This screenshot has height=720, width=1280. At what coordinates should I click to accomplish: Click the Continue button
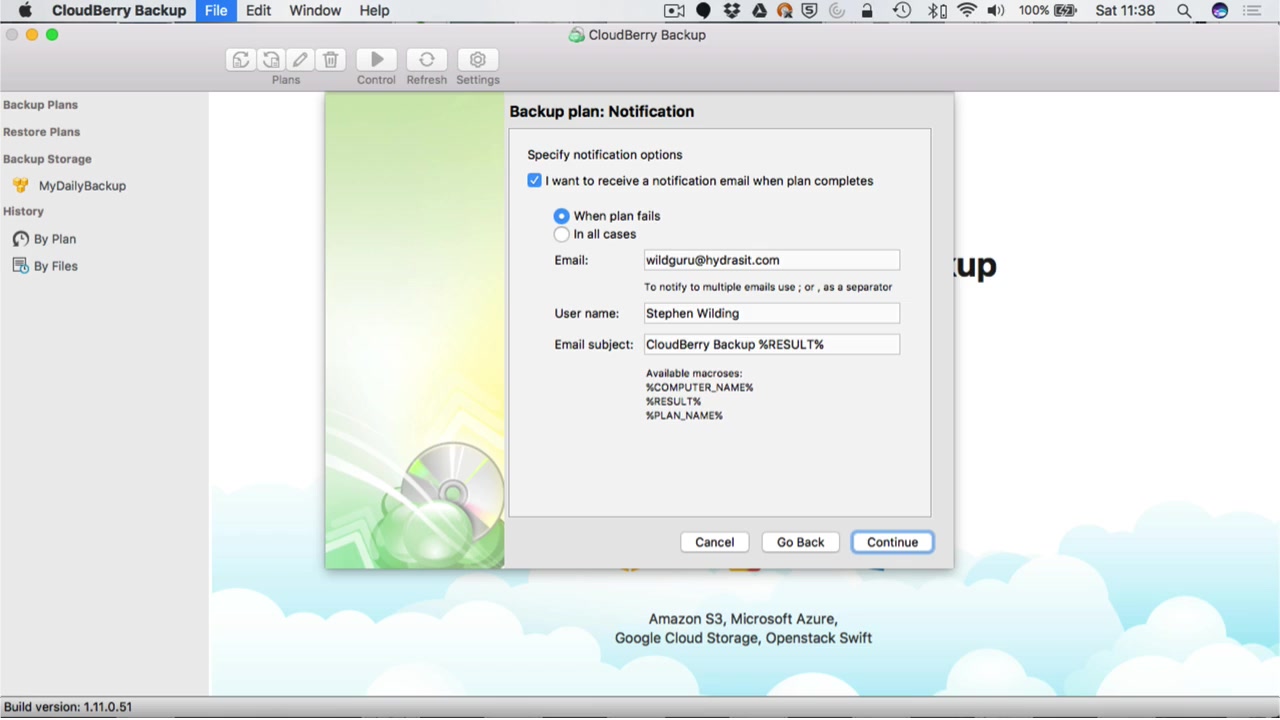[892, 542]
